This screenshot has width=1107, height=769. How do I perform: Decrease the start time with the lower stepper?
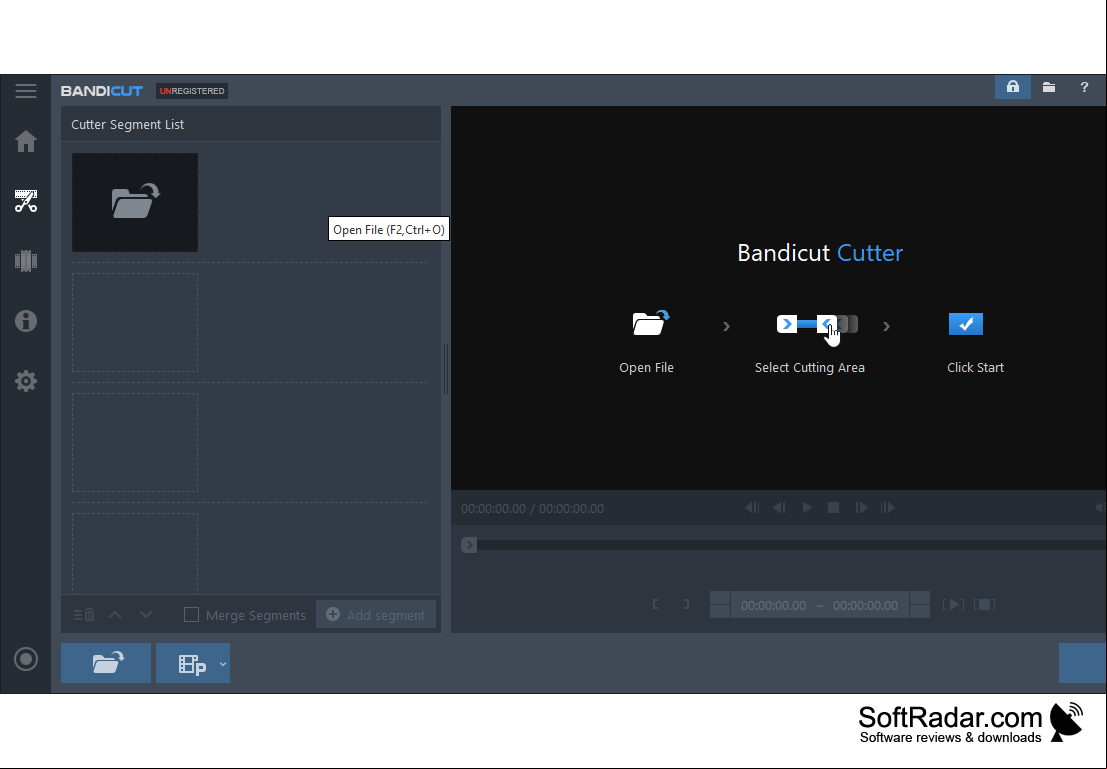(720, 612)
